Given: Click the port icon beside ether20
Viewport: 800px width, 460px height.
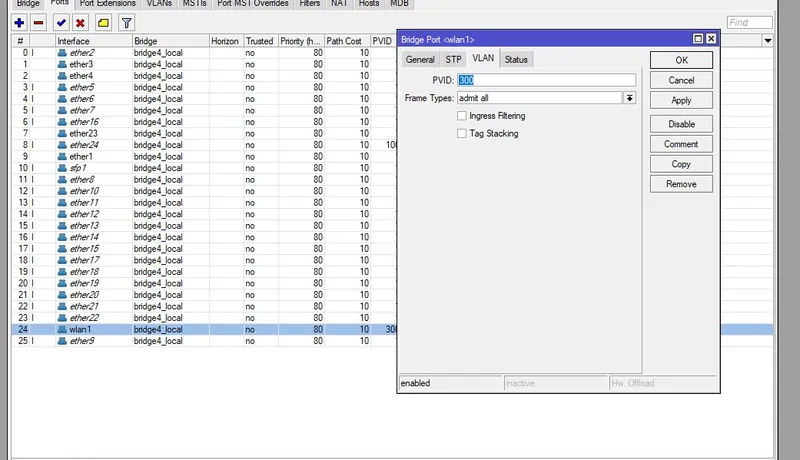Looking at the screenshot, I should coord(62,295).
